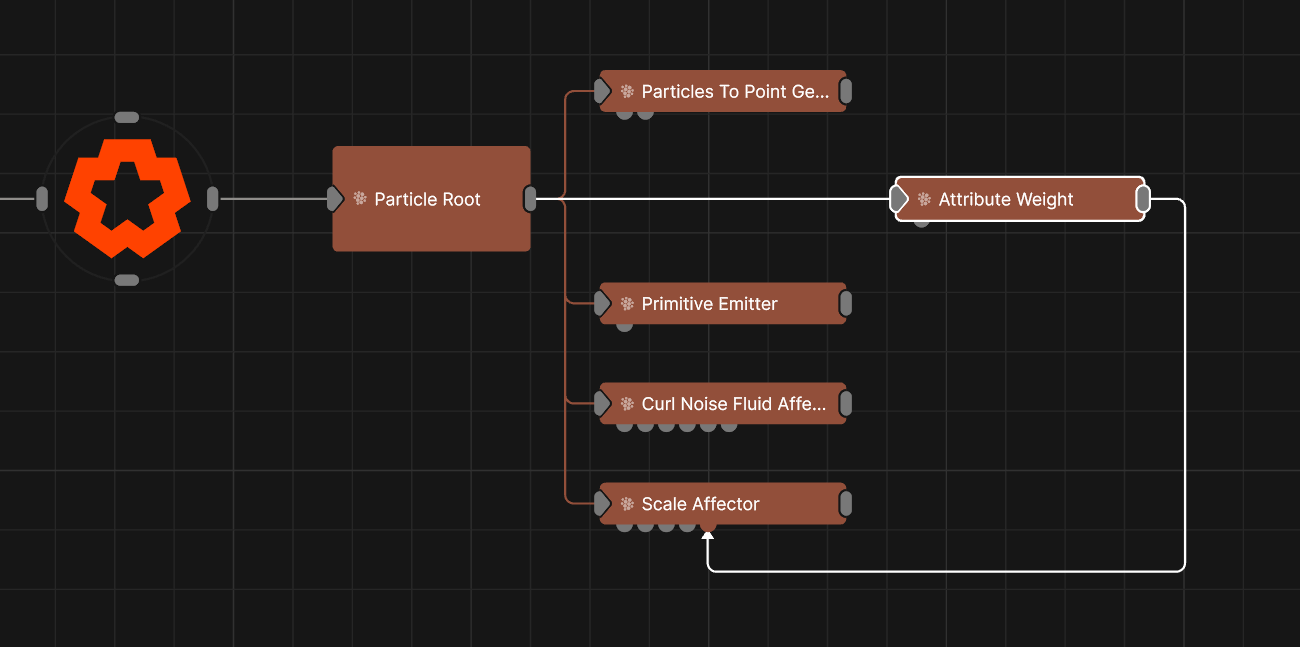This screenshot has height=647, width=1300.
Task: Click the input arrow of Attribute Weight
Action: [x=900, y=199]
